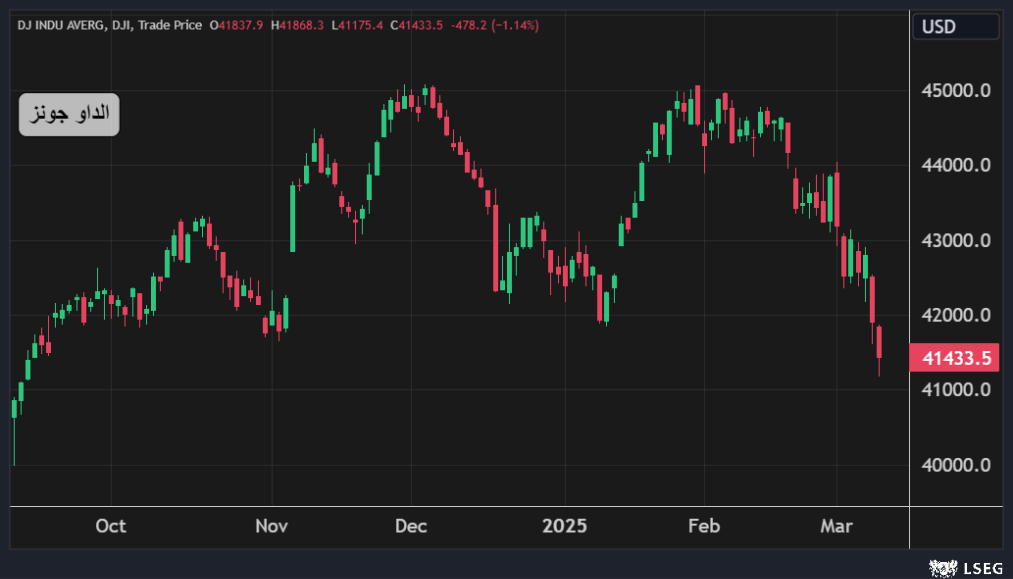
Task: Click the 40000.0 price axis label
Action: click(957, 465)
